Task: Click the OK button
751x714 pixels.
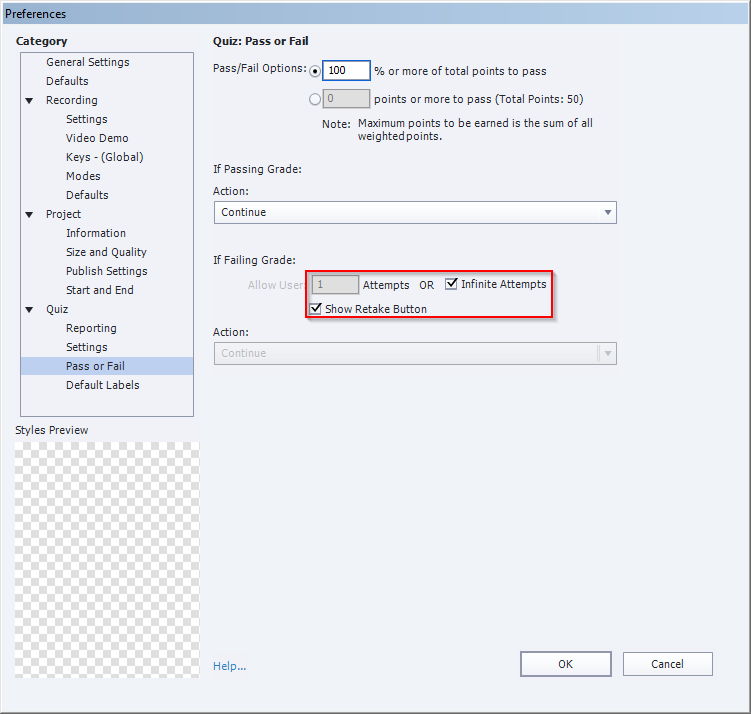Action: 565,664
